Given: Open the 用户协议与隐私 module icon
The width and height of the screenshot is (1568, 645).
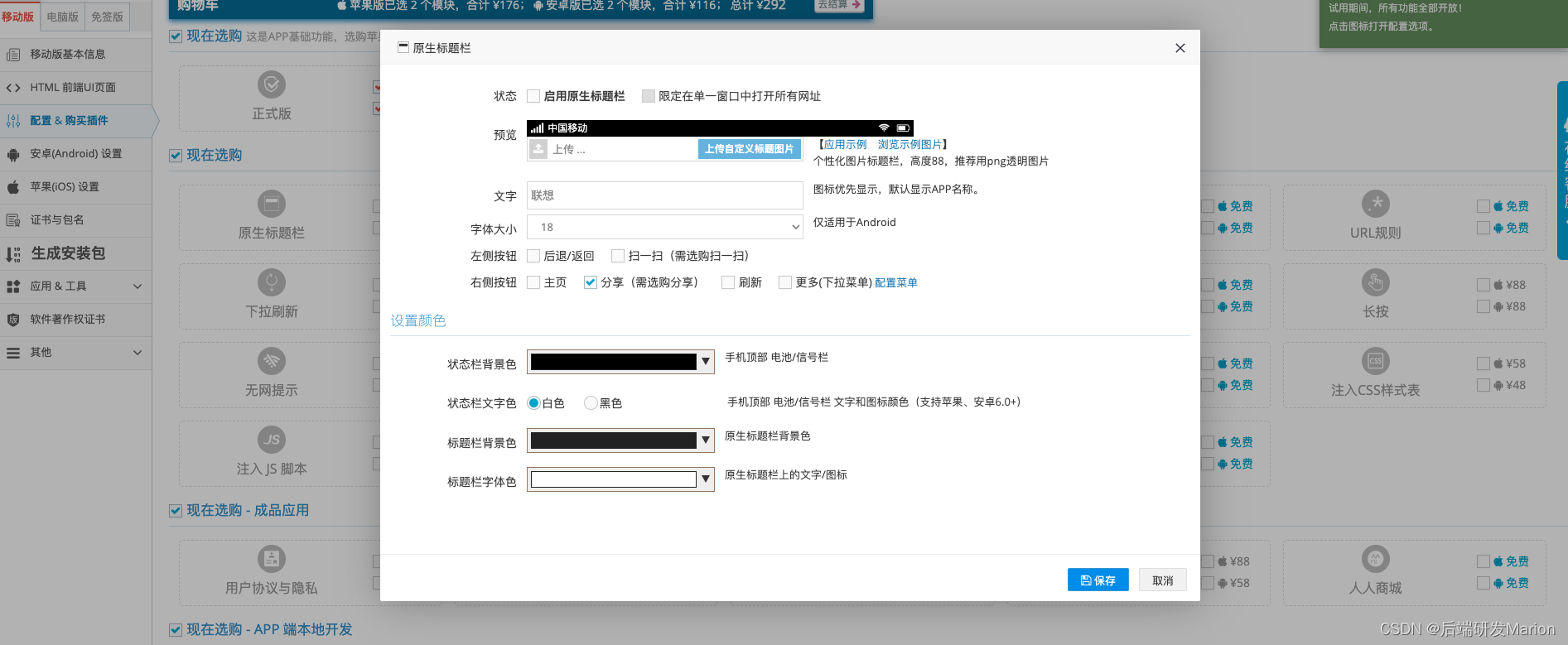Looking at the screenshot, I should (x=272, y=559).
